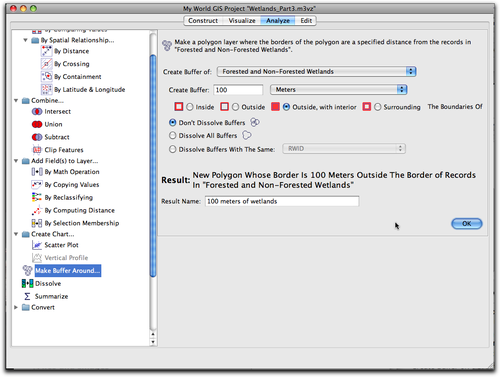
Task: Choose Don't Dissolve Buffers option
Action: coord(172,123)
